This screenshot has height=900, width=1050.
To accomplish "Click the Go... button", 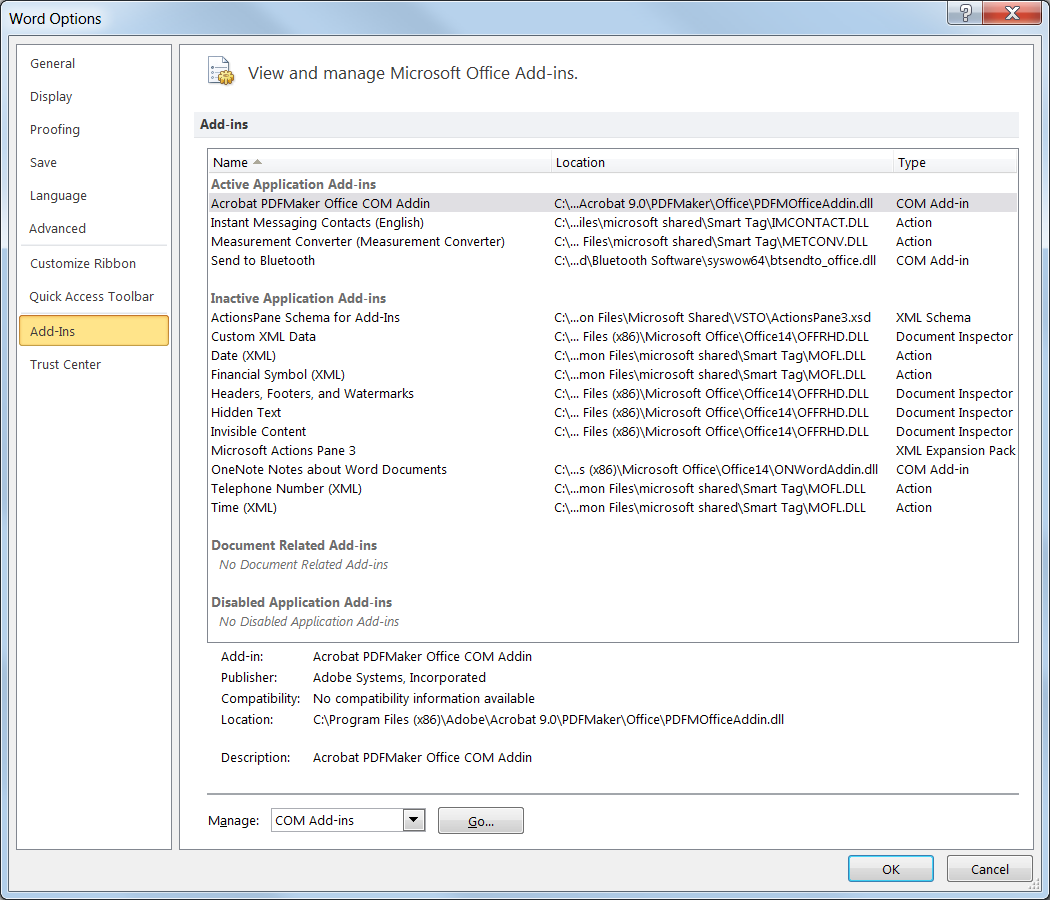I will click(x=481, y=821).
